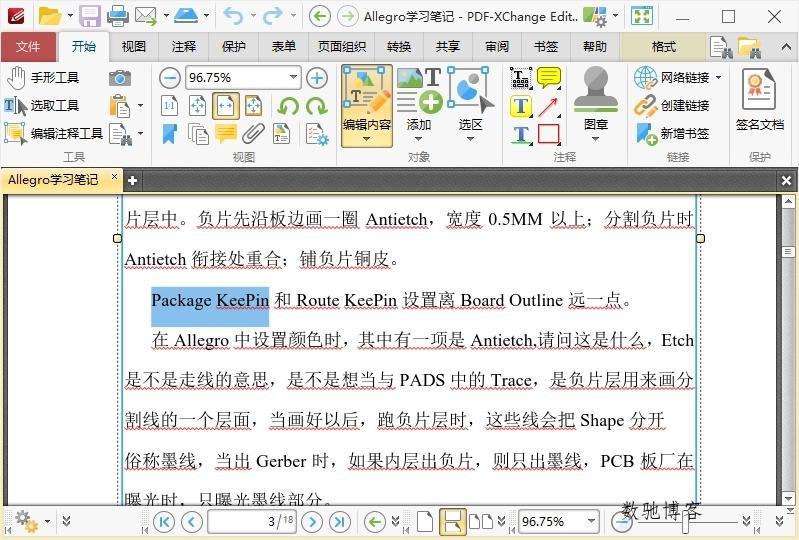
Task: Go to previous view using green back arrow
Action: (319, 16)
